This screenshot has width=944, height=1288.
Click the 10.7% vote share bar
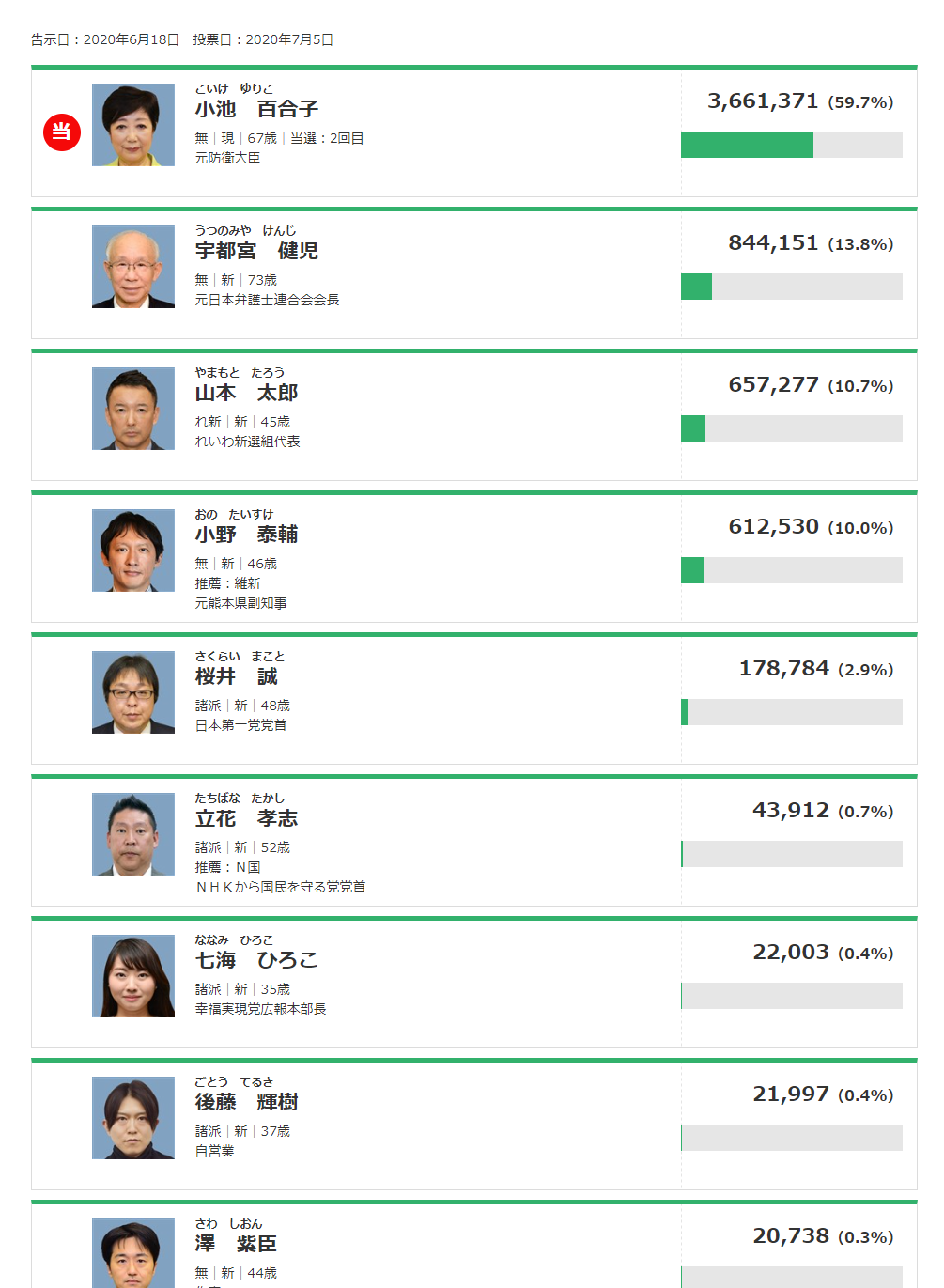[x=791, y=428]
